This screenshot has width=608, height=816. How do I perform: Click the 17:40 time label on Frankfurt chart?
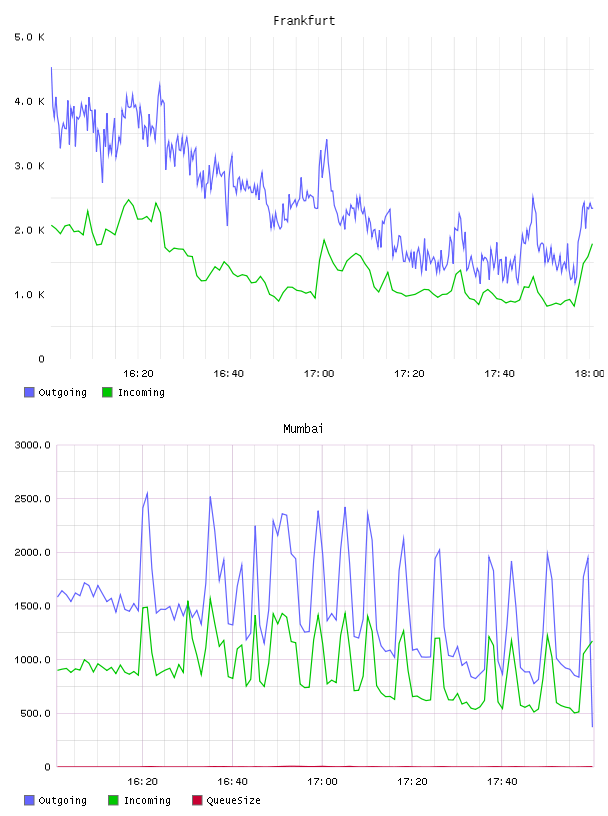point(499,374)
